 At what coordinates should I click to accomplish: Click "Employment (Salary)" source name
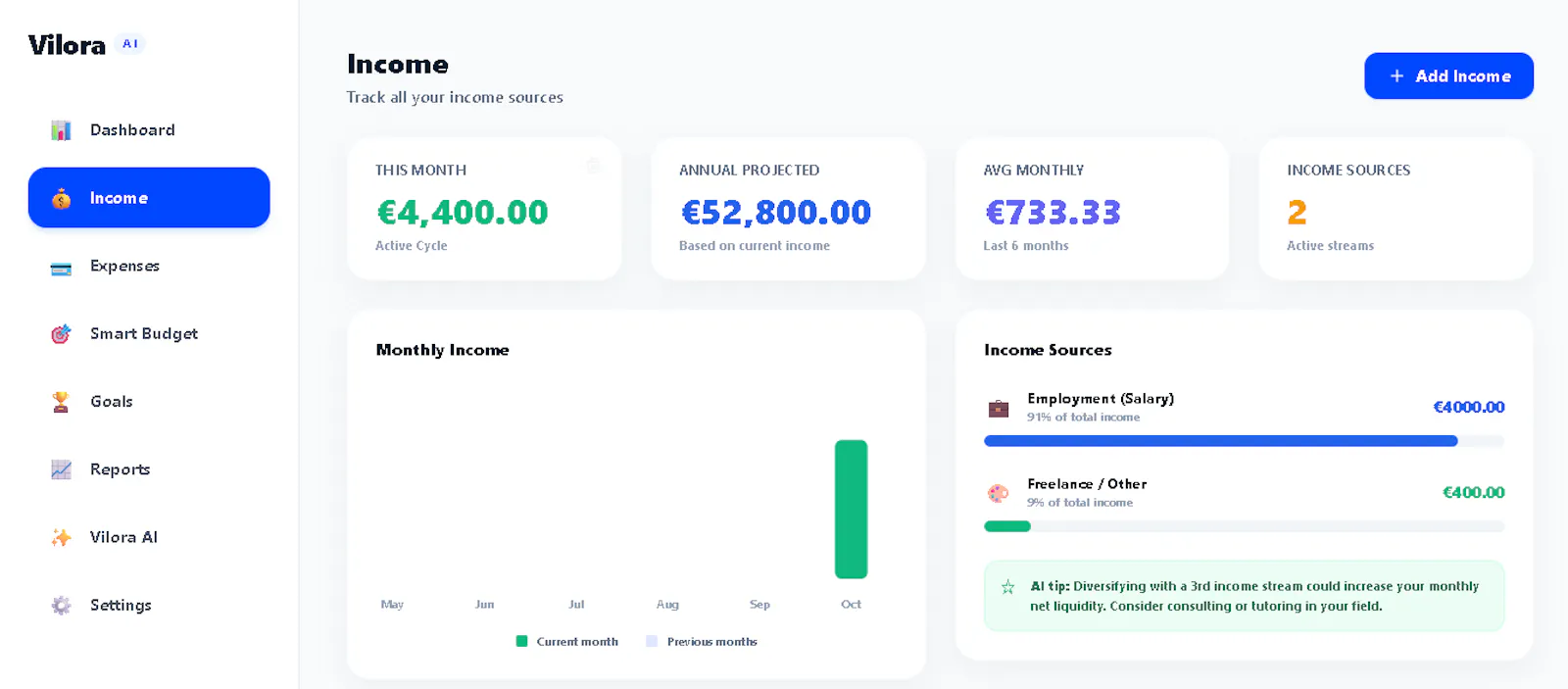click(1101, 399)
